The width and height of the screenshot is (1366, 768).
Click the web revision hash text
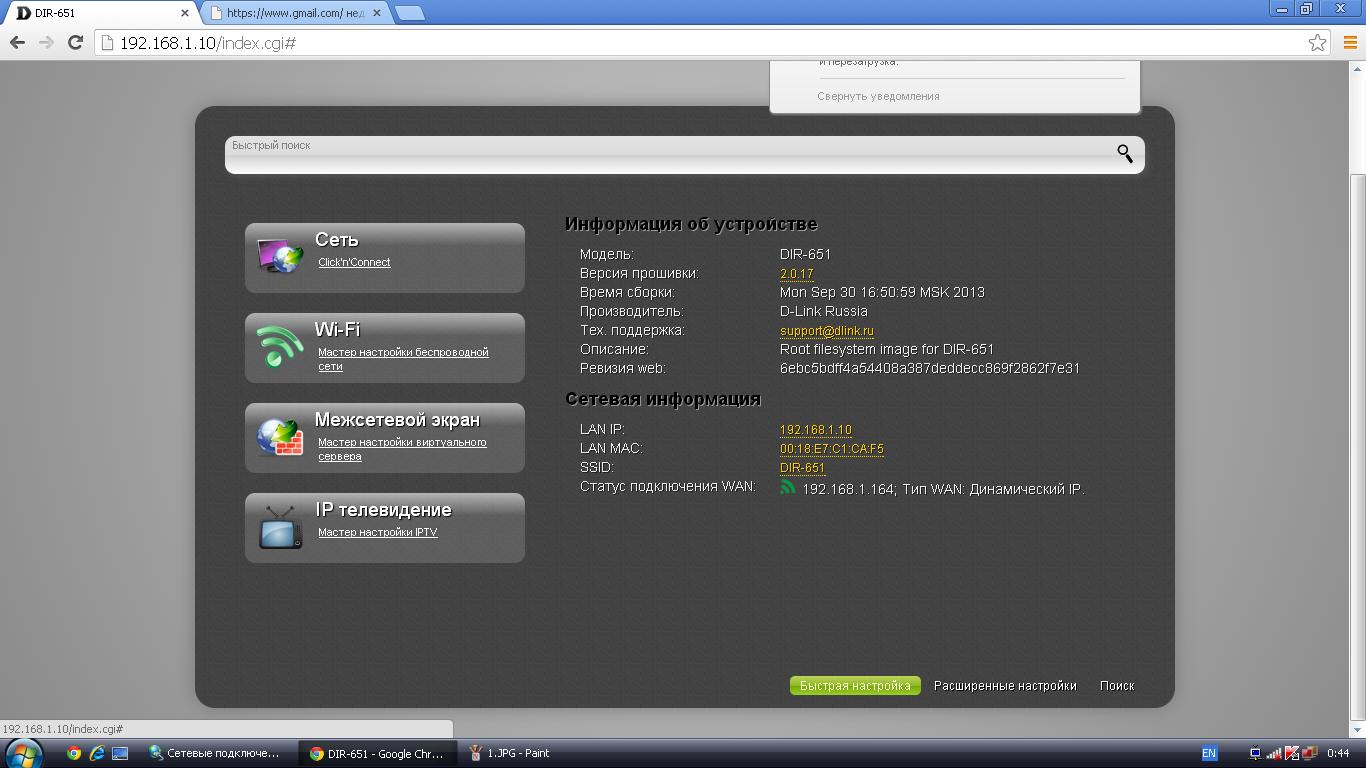coord(930,368)
